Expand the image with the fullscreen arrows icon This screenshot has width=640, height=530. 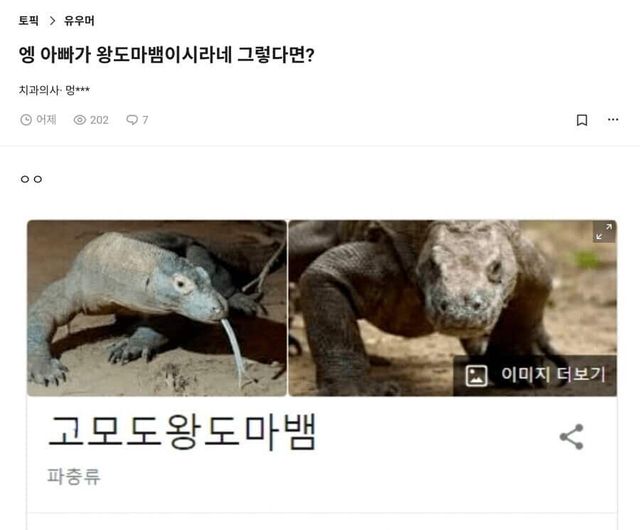coord(604,232)
